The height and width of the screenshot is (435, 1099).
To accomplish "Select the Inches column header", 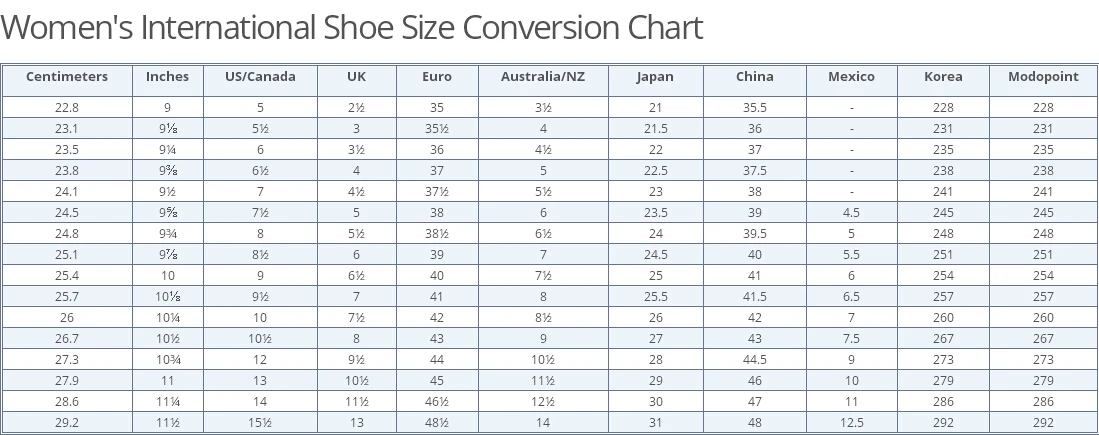I will point(167,77).
